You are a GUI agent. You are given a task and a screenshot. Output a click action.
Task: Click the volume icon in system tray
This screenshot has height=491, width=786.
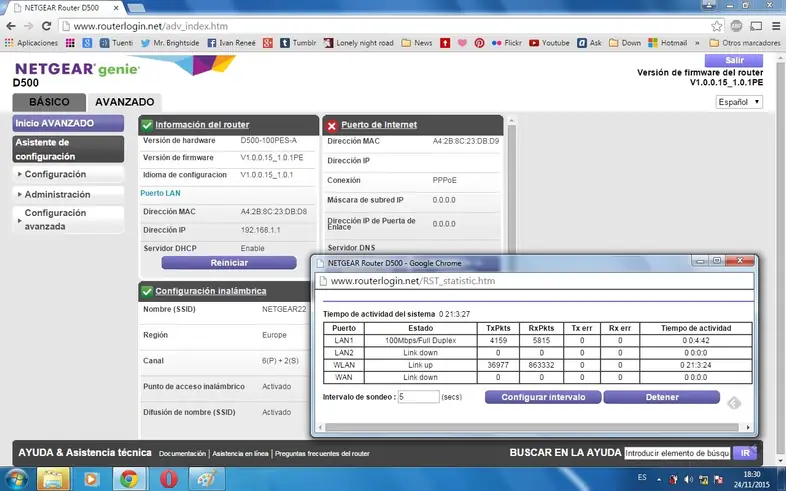(x=688, y=479)
